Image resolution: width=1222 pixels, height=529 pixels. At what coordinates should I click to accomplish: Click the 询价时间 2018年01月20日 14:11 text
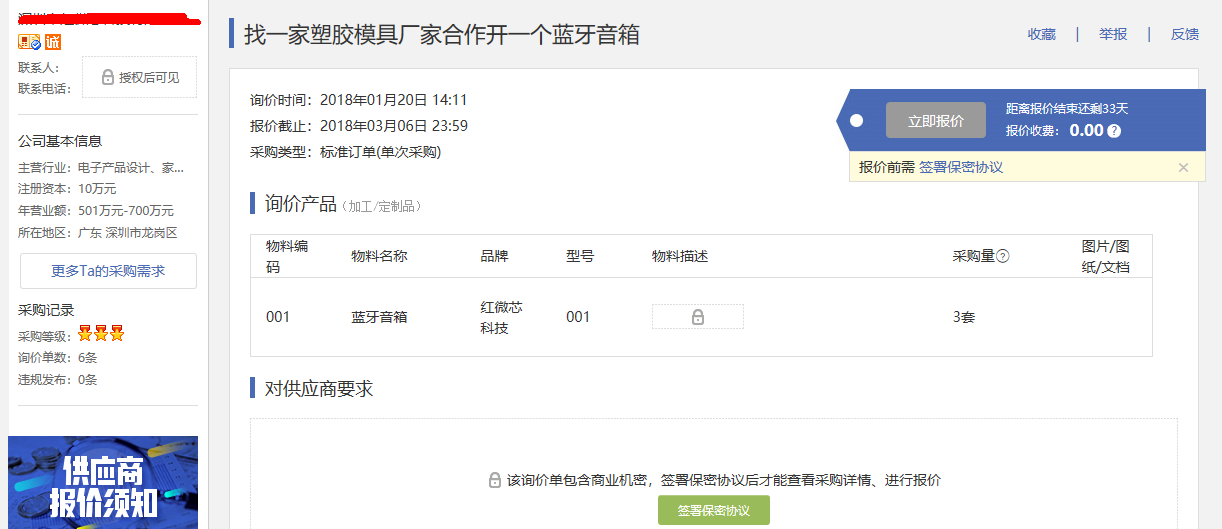(359, 100)
